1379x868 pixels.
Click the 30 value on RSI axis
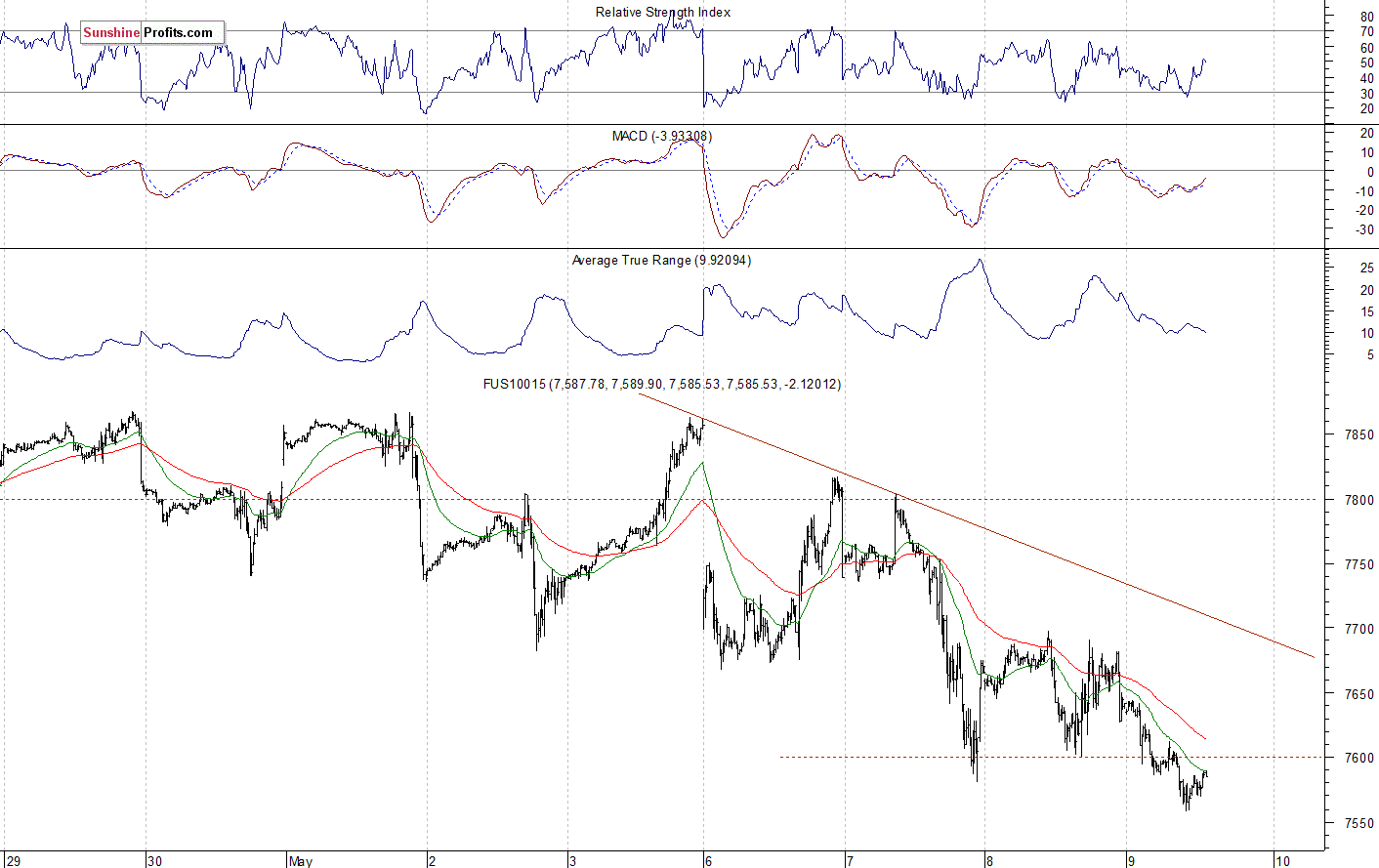pos(1366,94)
